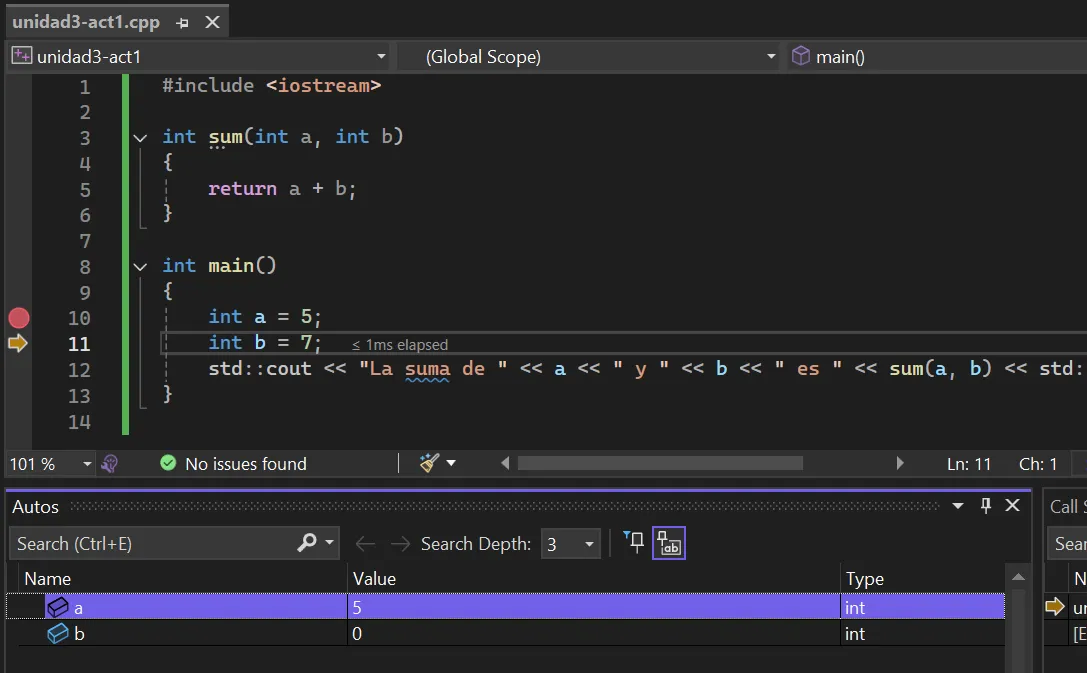The width and height of the screenshot is (1087, 673).
Task: Toggle the pinned-items filter in Autos toolbar
Action: pos(634,543)
